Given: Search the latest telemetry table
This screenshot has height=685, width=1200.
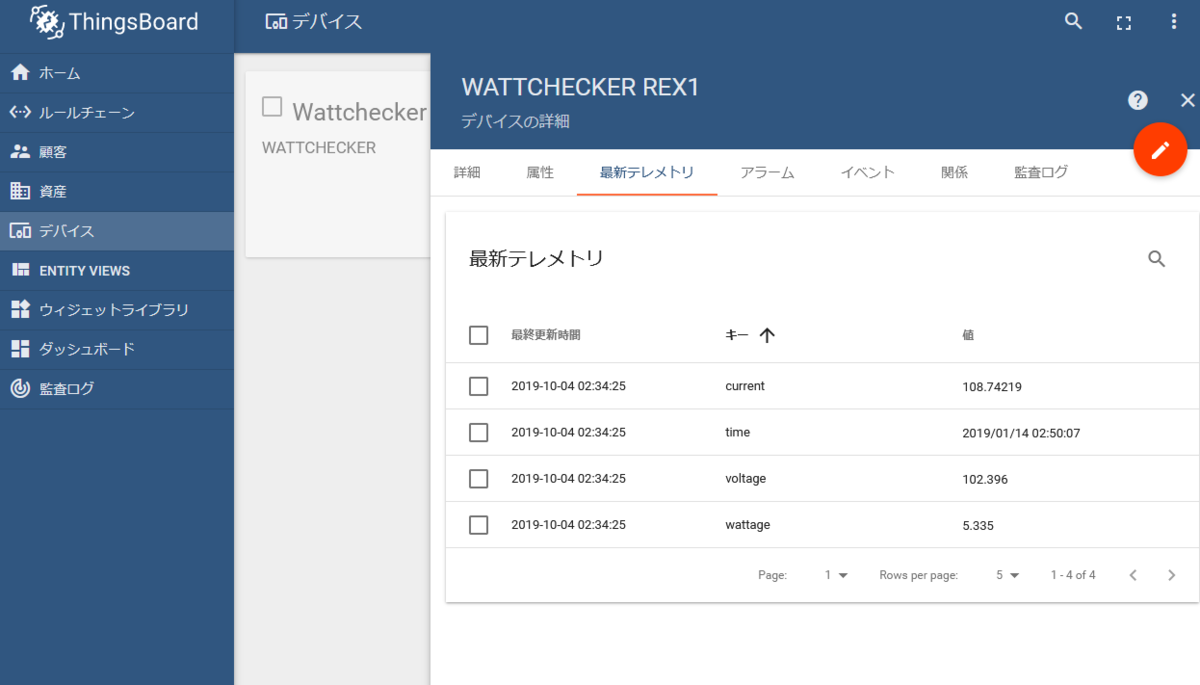Looking at the screenshot, I should pos(1157,259).
